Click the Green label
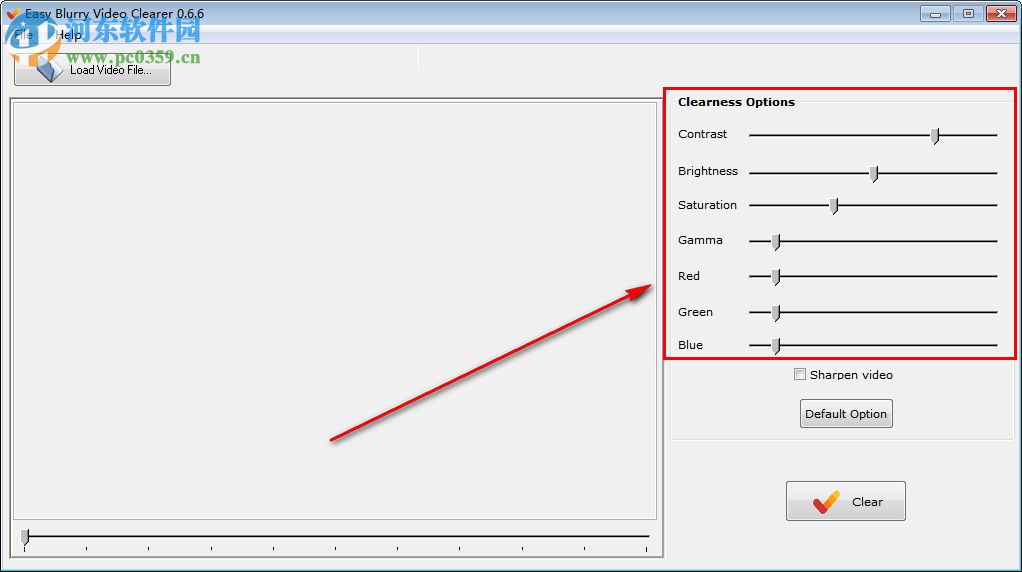The width and height of the screenshot is (1022, 572). pos(695,311)
